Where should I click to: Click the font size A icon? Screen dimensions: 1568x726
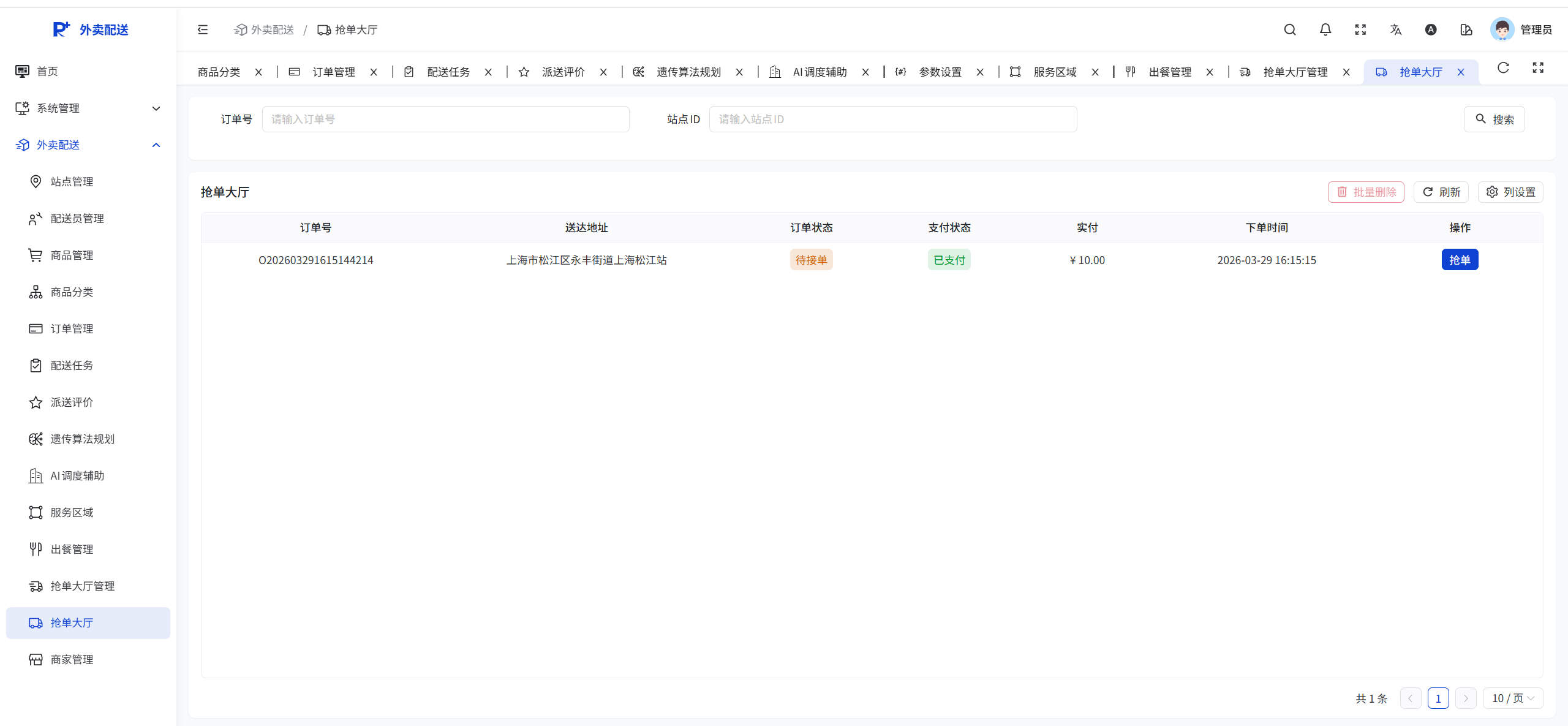1431,29
